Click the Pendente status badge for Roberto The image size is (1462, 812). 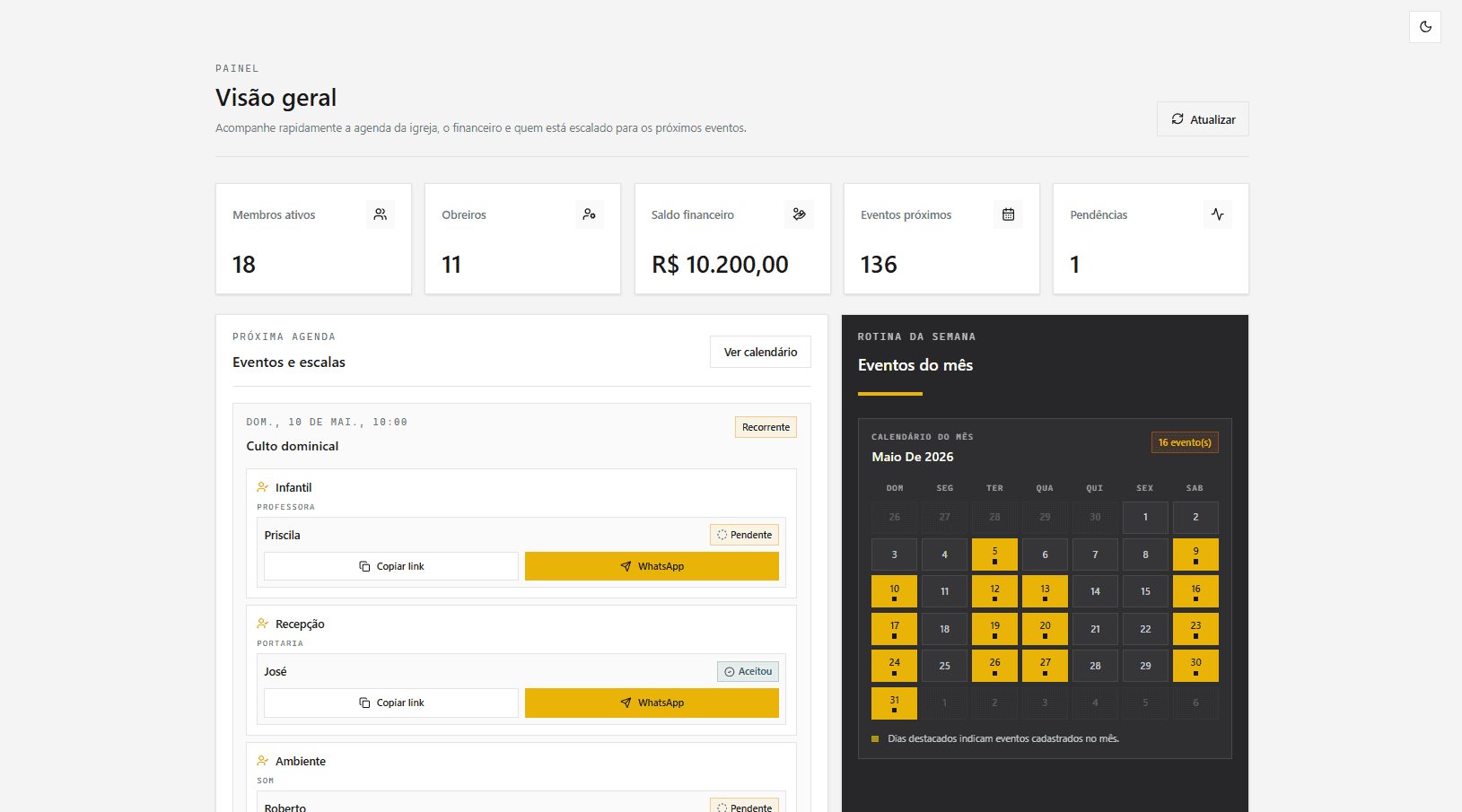coord(744,806)
